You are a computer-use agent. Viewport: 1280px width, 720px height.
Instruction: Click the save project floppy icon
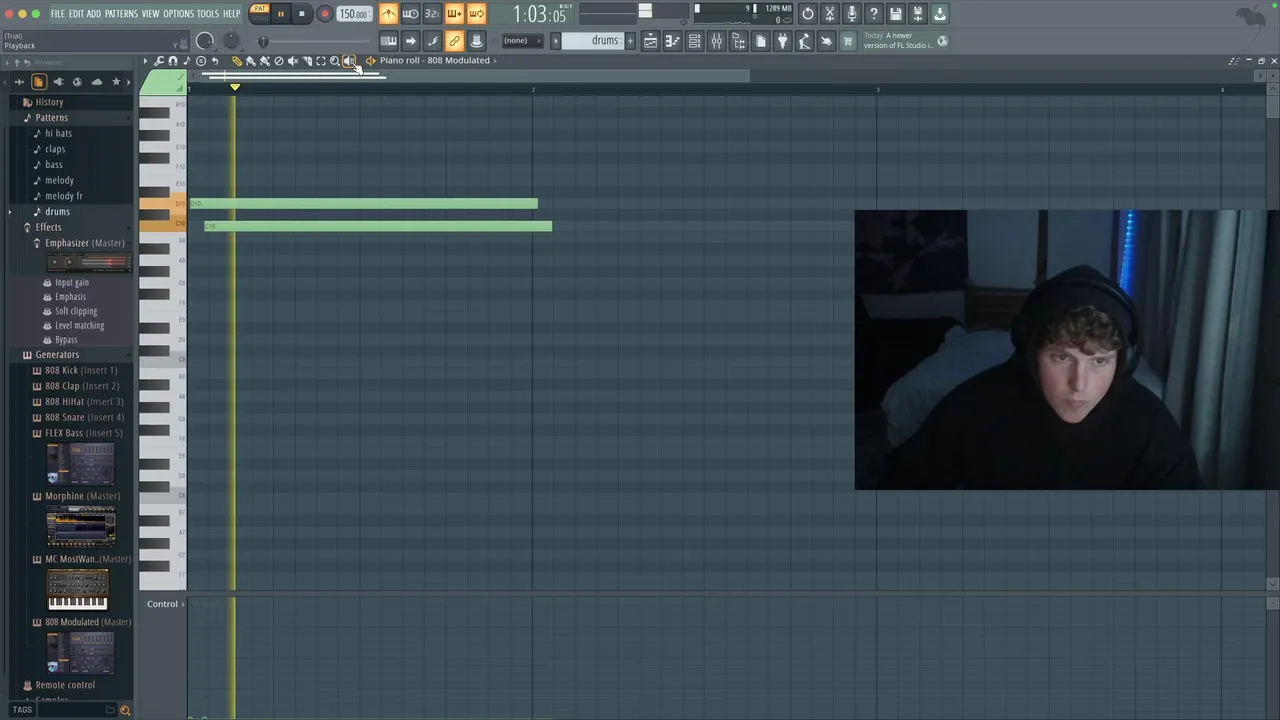pyautogui.click(x=896, y=14)
